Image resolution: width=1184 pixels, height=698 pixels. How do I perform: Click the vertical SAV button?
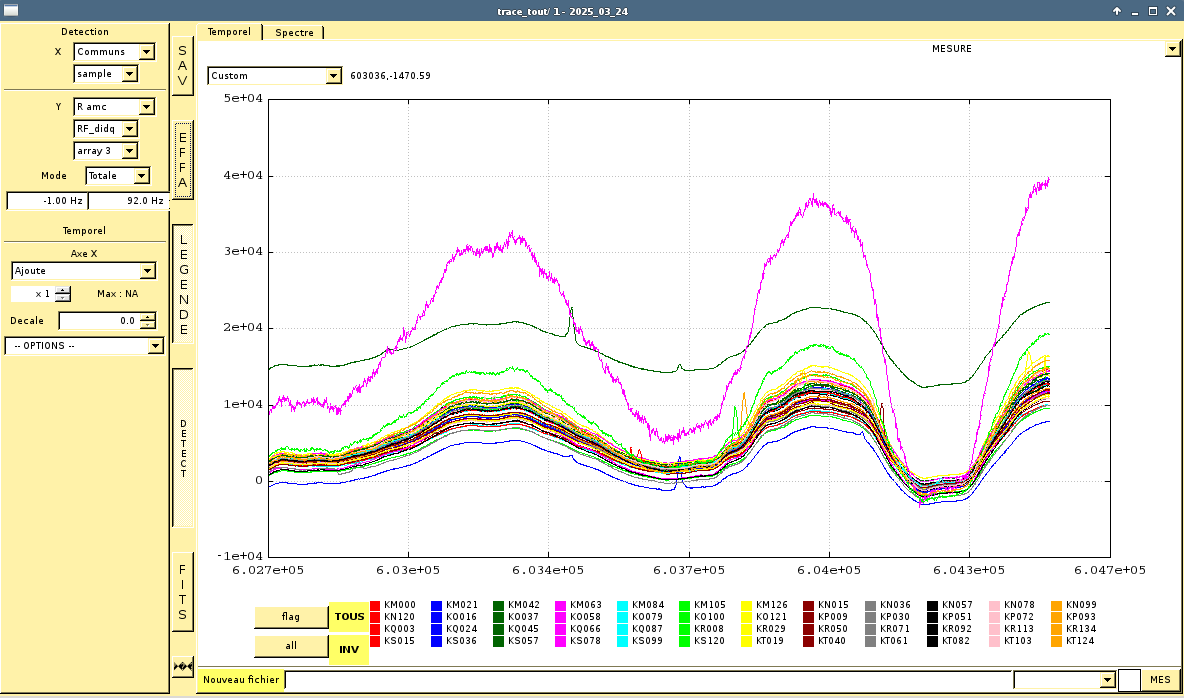click(182, 65)
